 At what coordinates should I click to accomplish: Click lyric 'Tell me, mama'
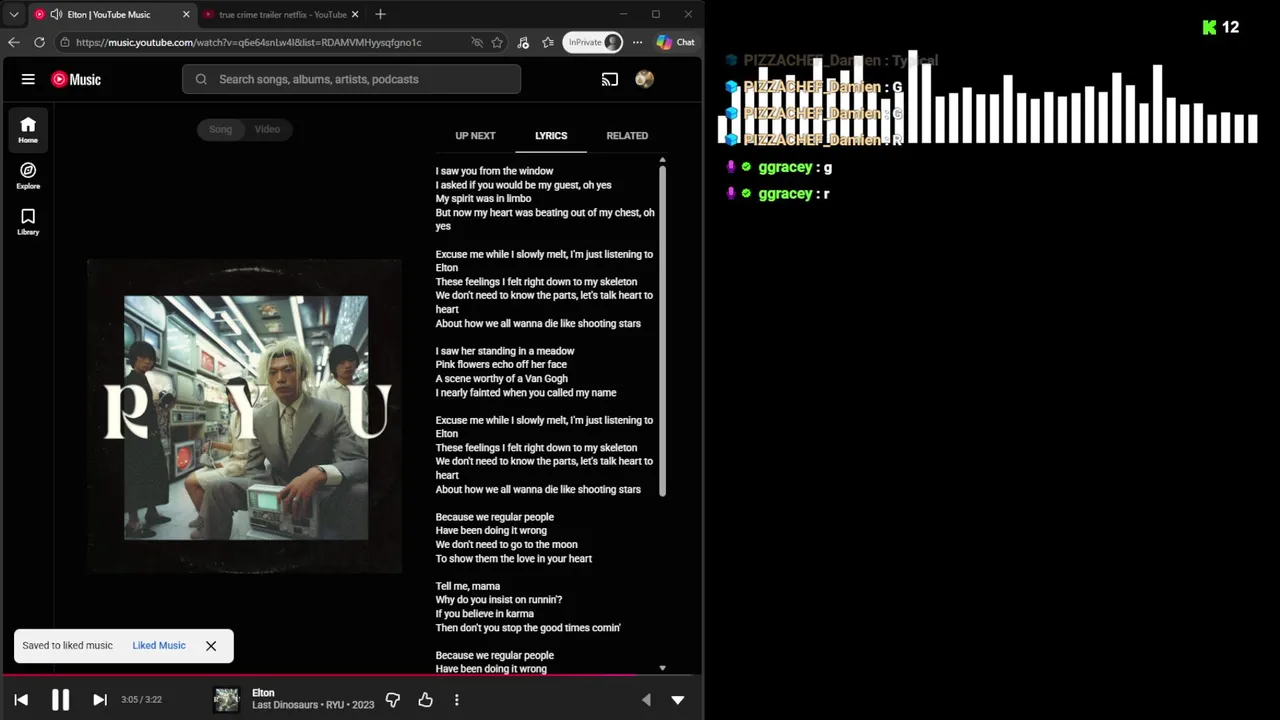468,586
